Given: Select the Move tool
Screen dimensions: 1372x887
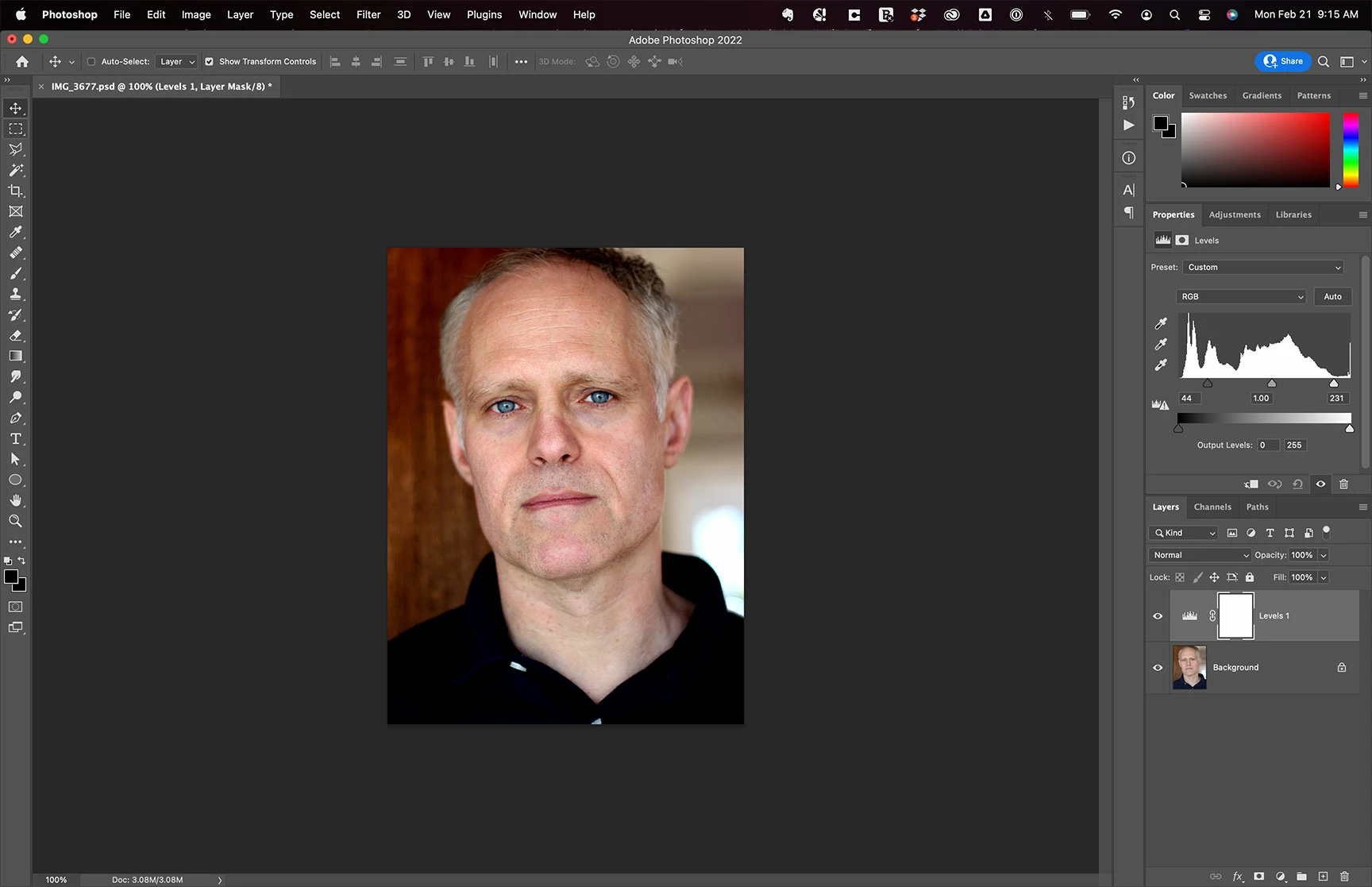Looking at the screenshot, I should click(x=16, y=108).
